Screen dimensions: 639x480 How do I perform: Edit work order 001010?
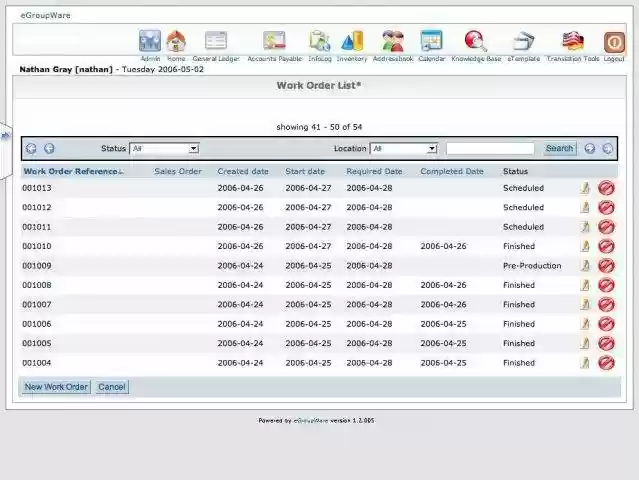click(x=585, y=246)
